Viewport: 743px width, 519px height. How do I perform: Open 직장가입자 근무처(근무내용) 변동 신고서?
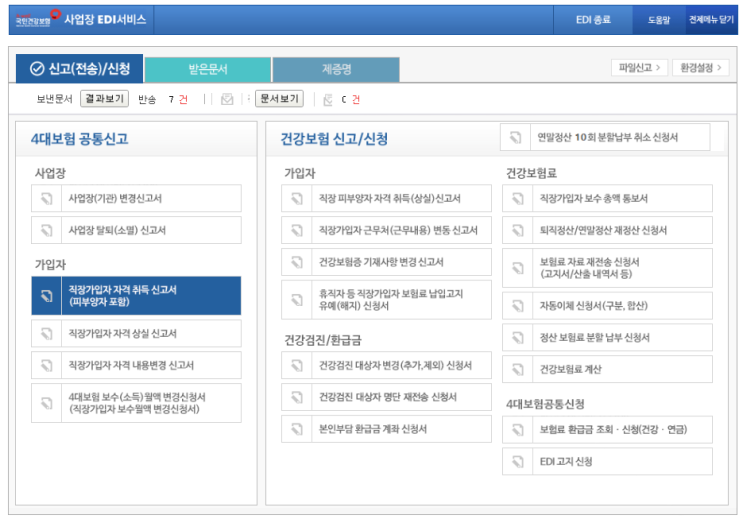click(x=386, y=230)
